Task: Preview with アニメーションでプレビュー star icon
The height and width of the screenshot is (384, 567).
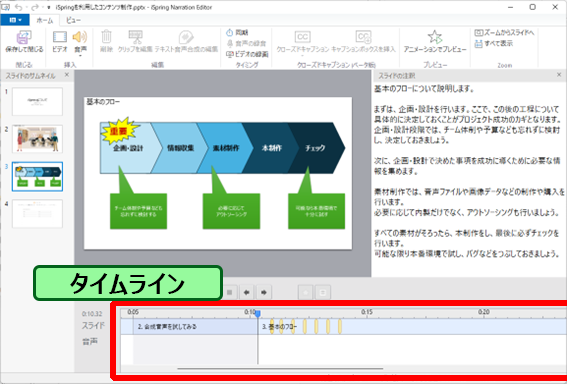Action: [435, 42]
